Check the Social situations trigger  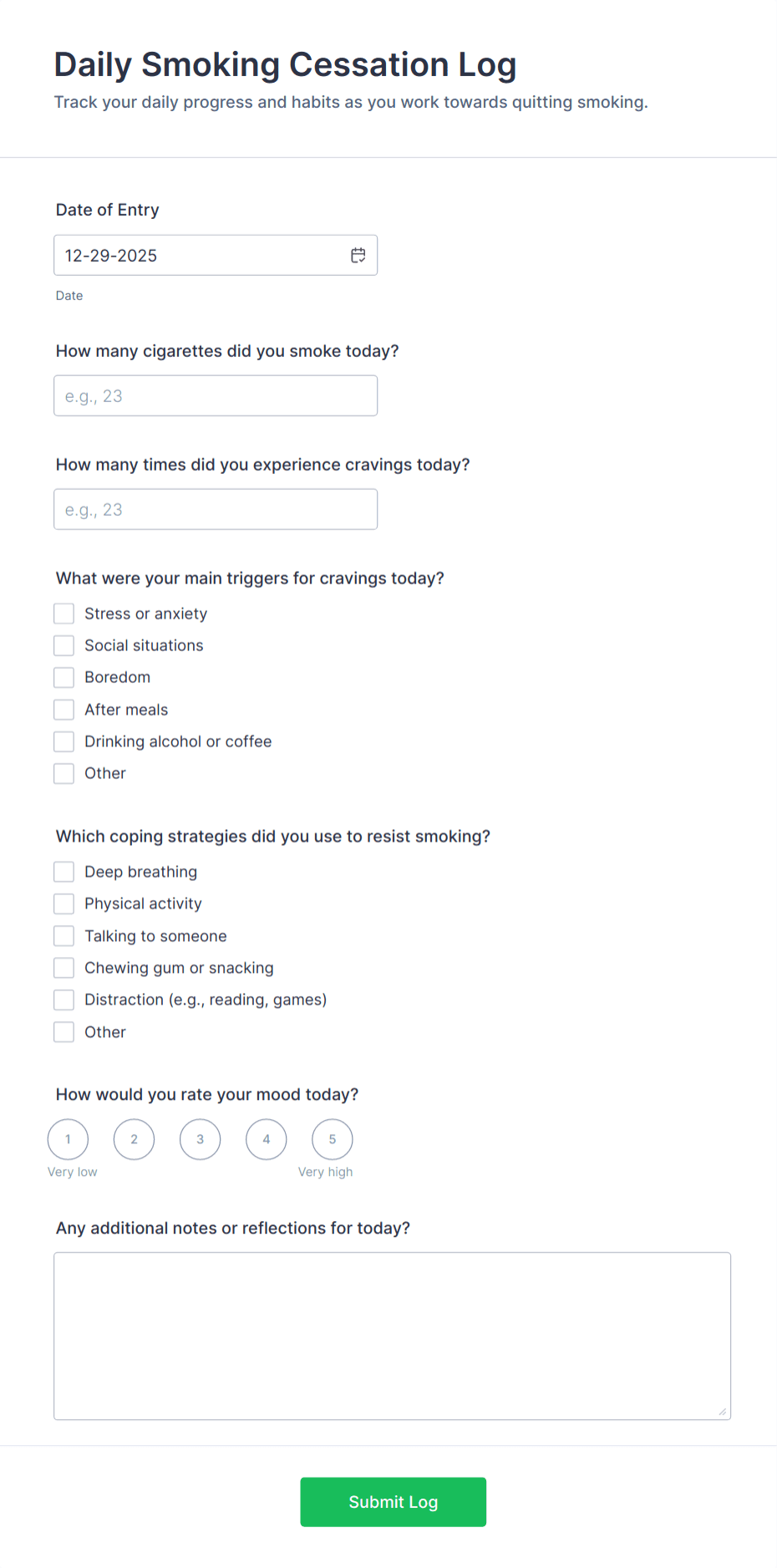click(63, 644)
